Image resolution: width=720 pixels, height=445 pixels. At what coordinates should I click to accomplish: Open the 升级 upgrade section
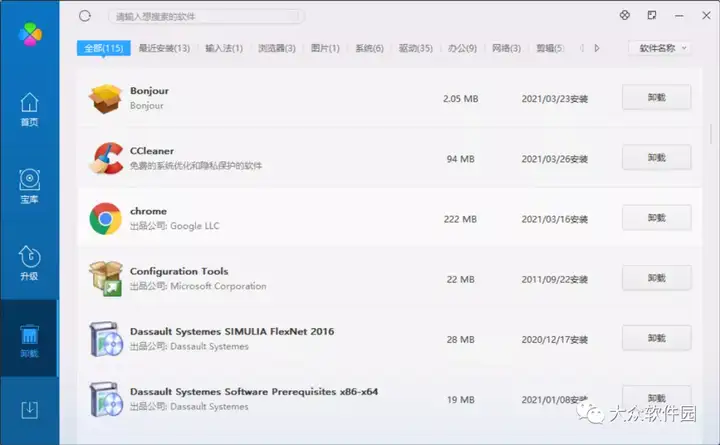pyautogui.click(x=29, y=263)
